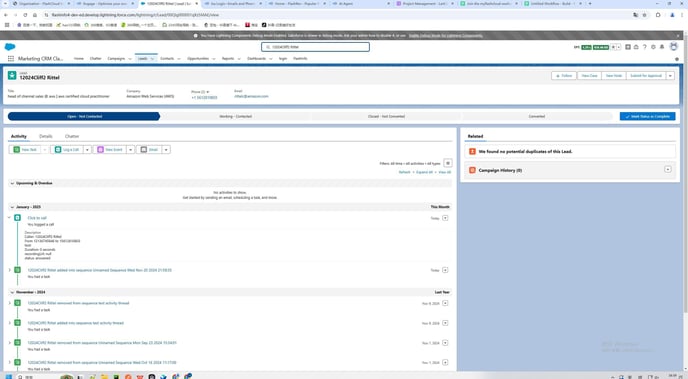Viewport: 688px width, 379px height.
Task: Click the New Case button
Action: 589,75
